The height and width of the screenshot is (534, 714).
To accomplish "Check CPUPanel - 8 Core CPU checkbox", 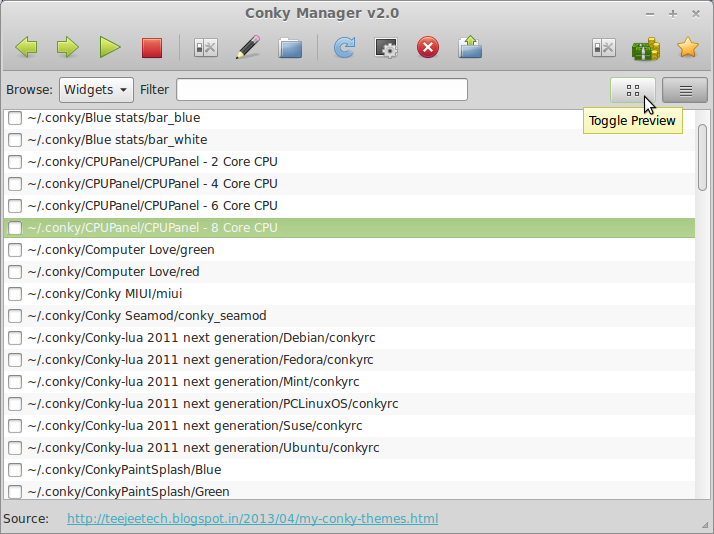I will 15,228.
